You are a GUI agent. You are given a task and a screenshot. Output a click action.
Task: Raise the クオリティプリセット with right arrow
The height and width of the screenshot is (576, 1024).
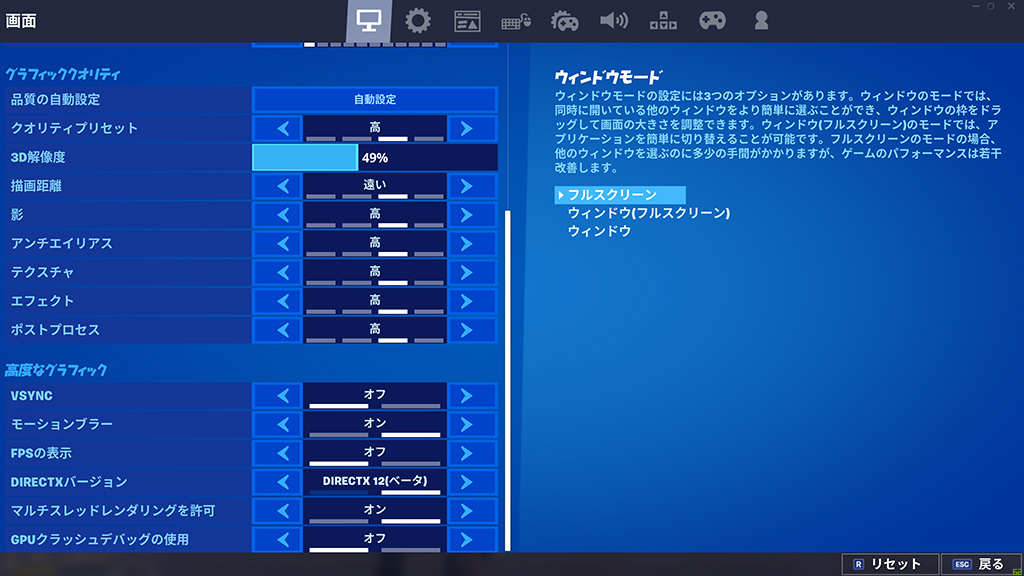click(472, 128)
